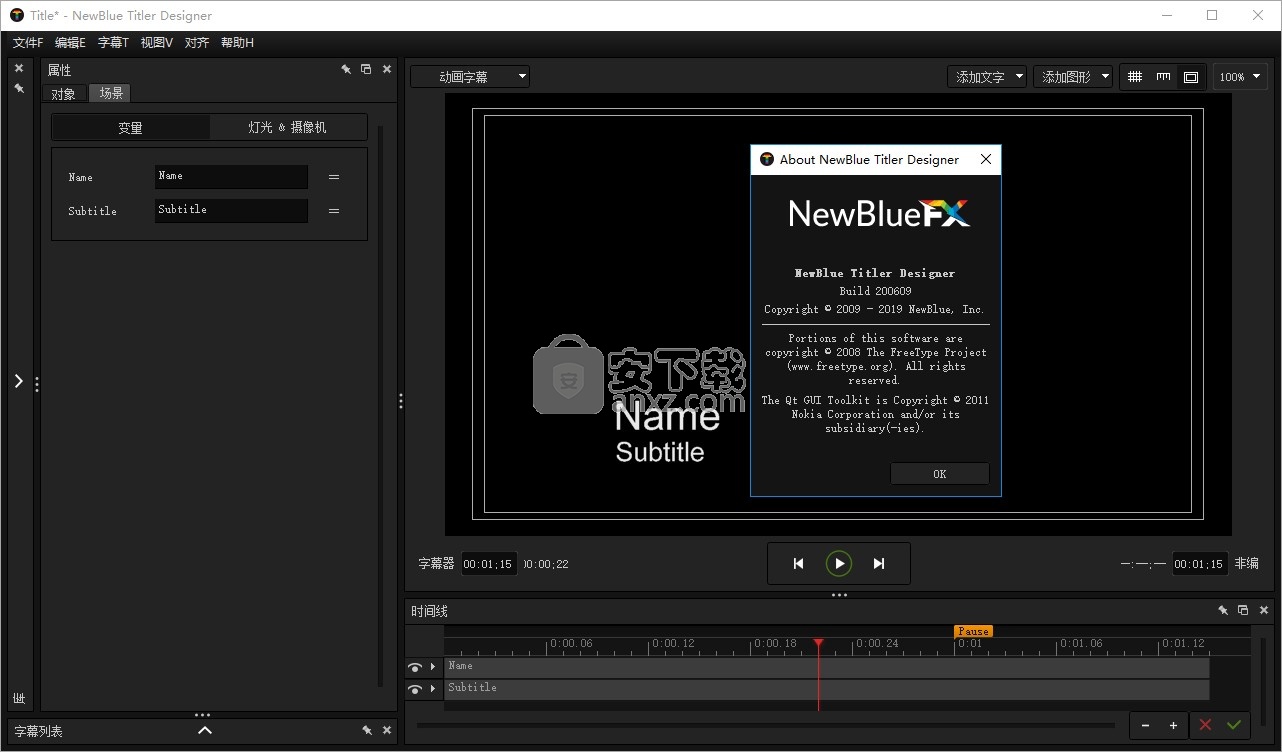Click the orange Pause timeline marker

973,631
